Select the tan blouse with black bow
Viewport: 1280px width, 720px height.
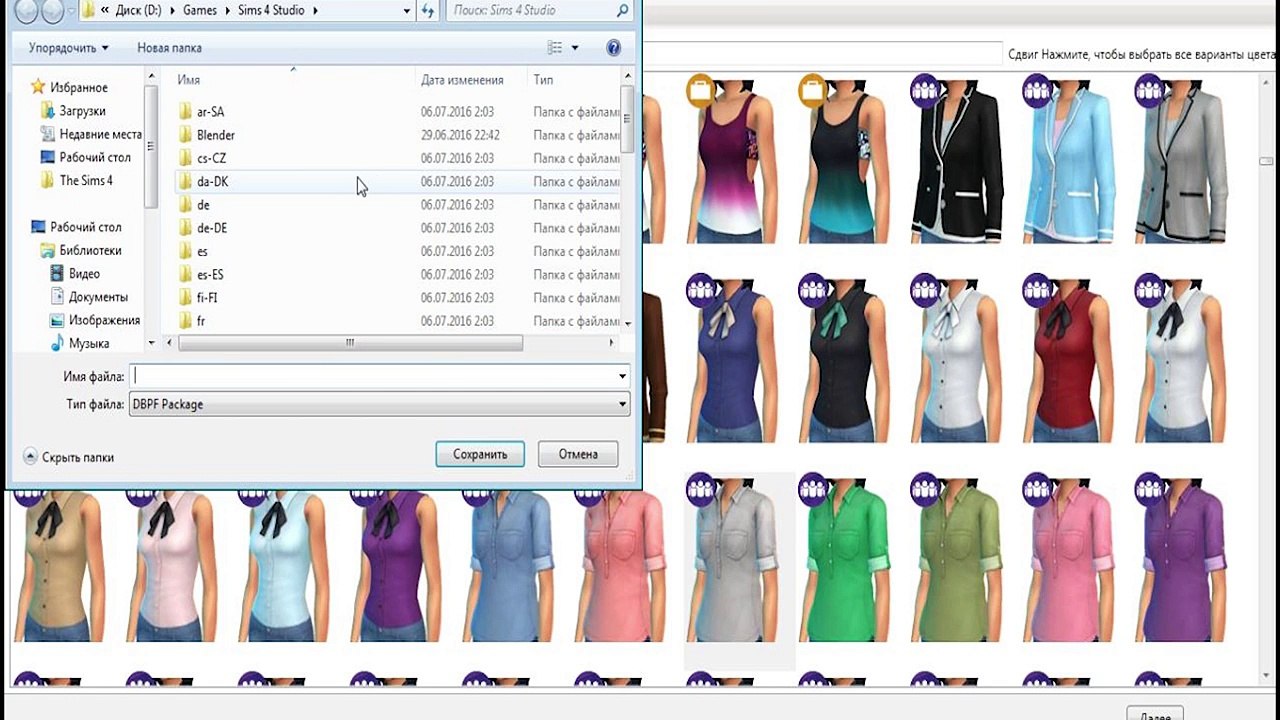click(62, 565)
